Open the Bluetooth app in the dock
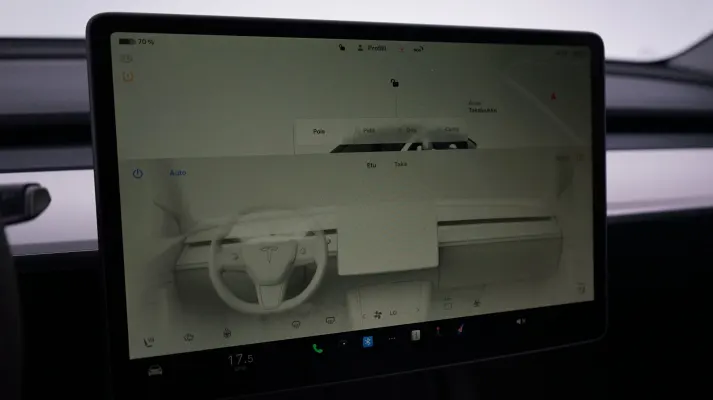The image size is (713, 400). coord(368,341)
